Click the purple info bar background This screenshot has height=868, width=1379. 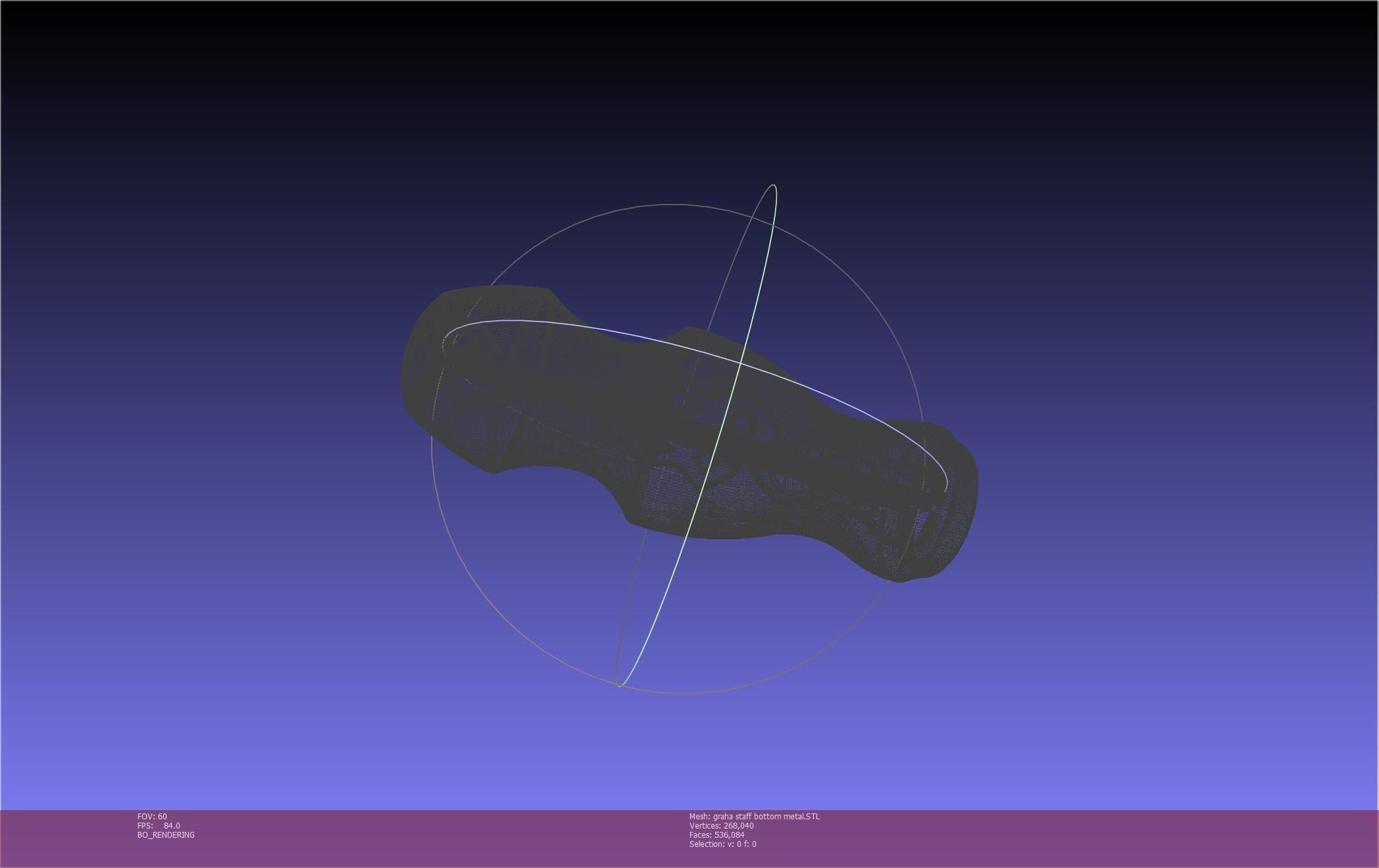pos(1053,838)
